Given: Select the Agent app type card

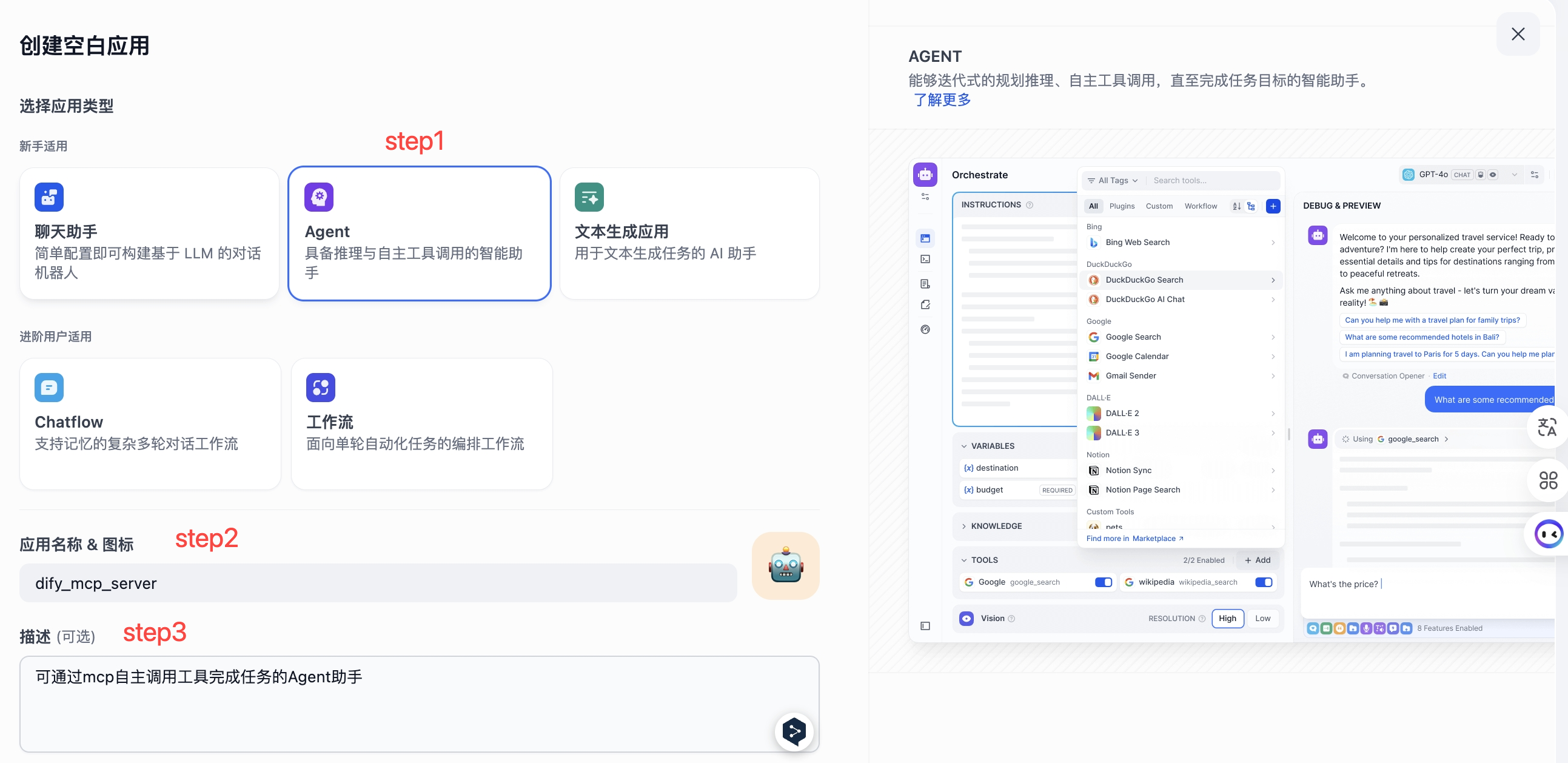Looking at the screenshot, I should (x=419, y=234).
